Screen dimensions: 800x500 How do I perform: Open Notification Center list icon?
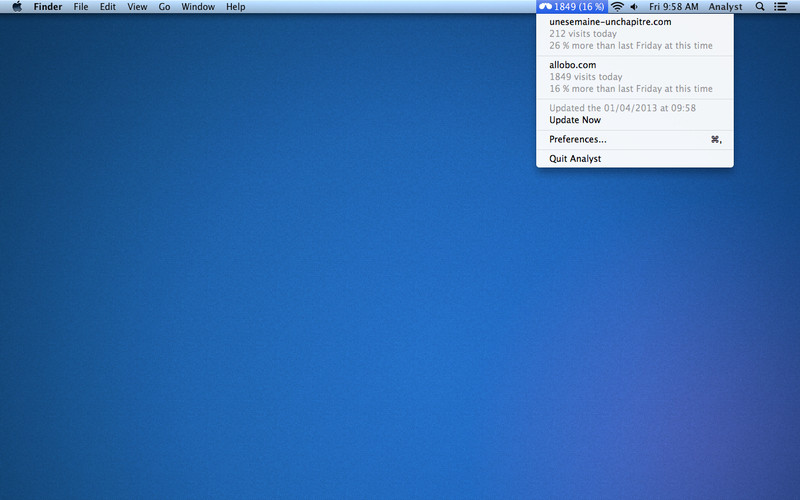[x=780, y=7]
